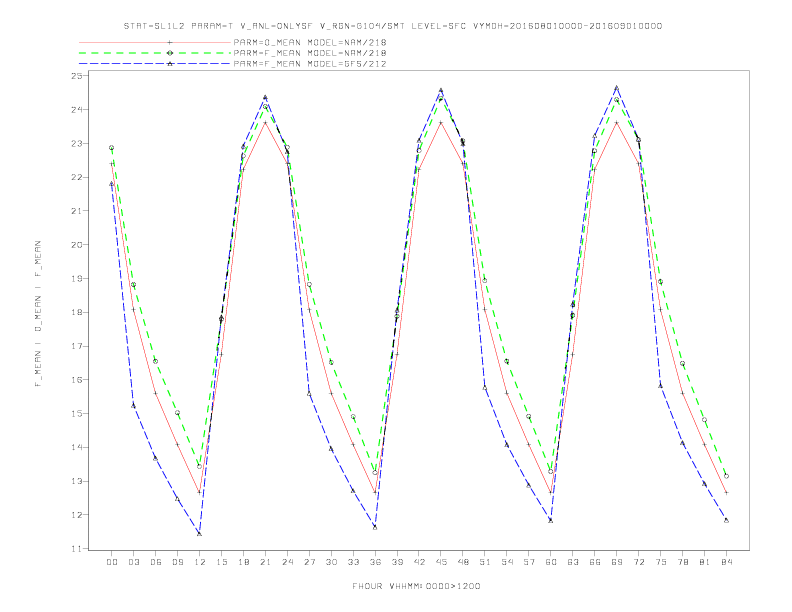This screenshot has width=792, height=612.
Task: Click y-axis tick label 11
Action: (77, 549)
